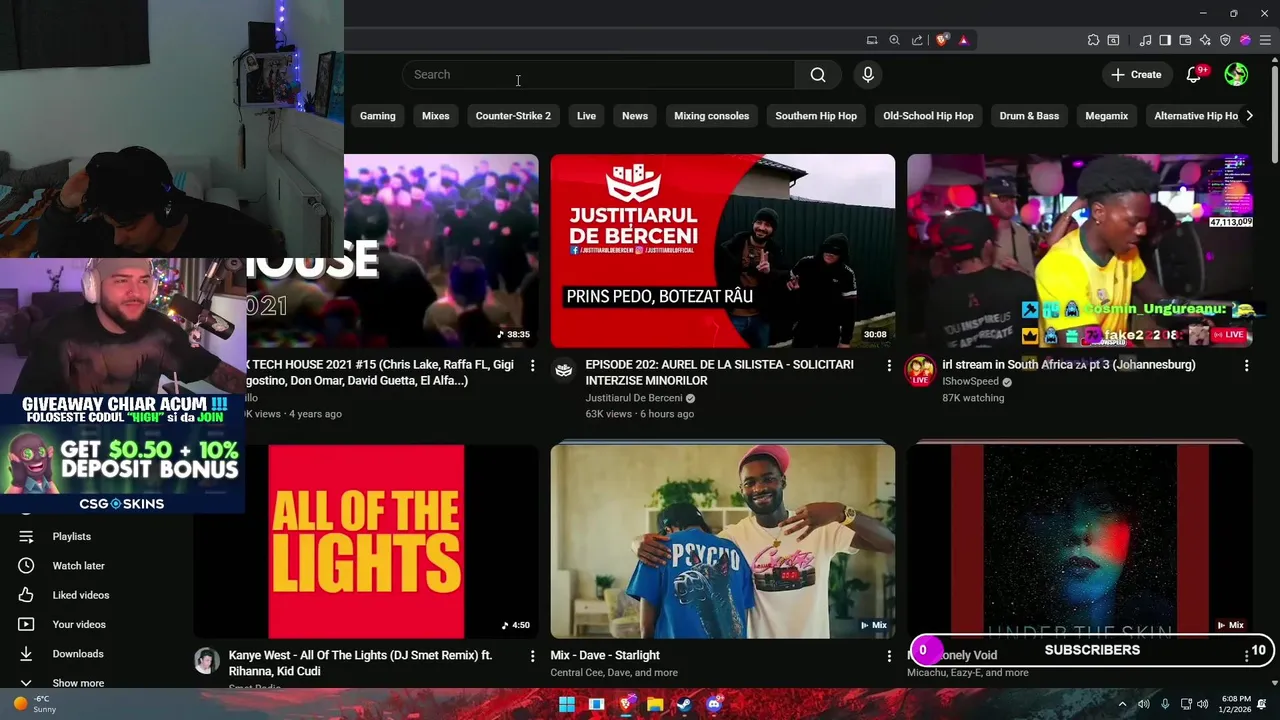Open browser extensions puzzle icon
This screenshot has width=1280, height=720.
coord(1093,40)
